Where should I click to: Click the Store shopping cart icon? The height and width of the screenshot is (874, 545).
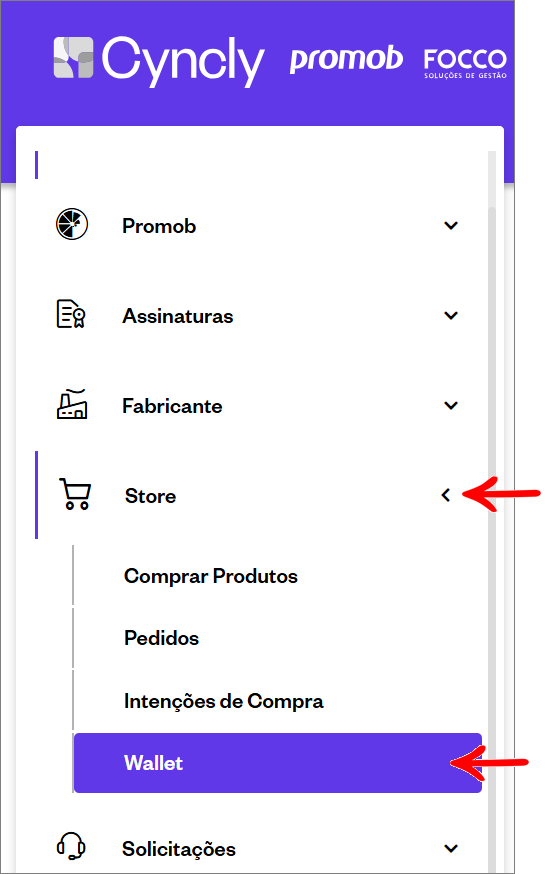point(75,494)
